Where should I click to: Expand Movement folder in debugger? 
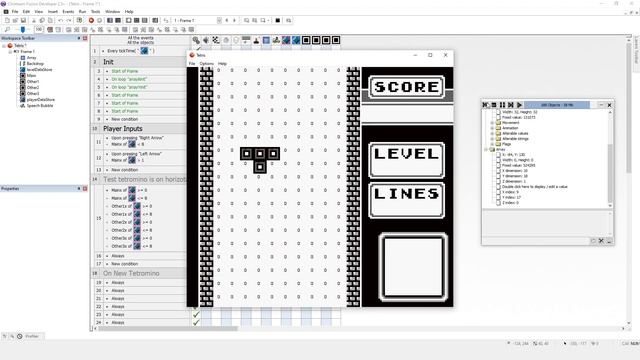coord(492,122)
